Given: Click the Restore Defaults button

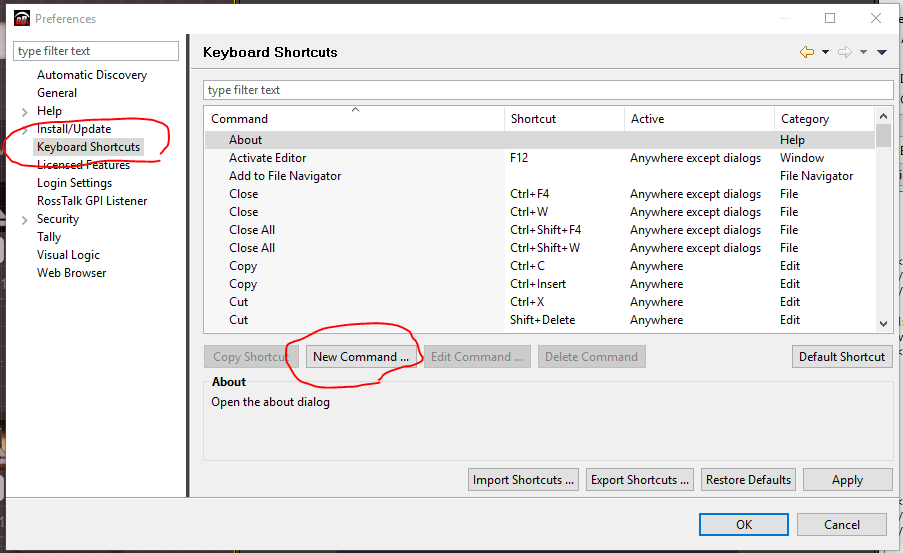Looking at the screenshot, I should [x=749, y=480].
